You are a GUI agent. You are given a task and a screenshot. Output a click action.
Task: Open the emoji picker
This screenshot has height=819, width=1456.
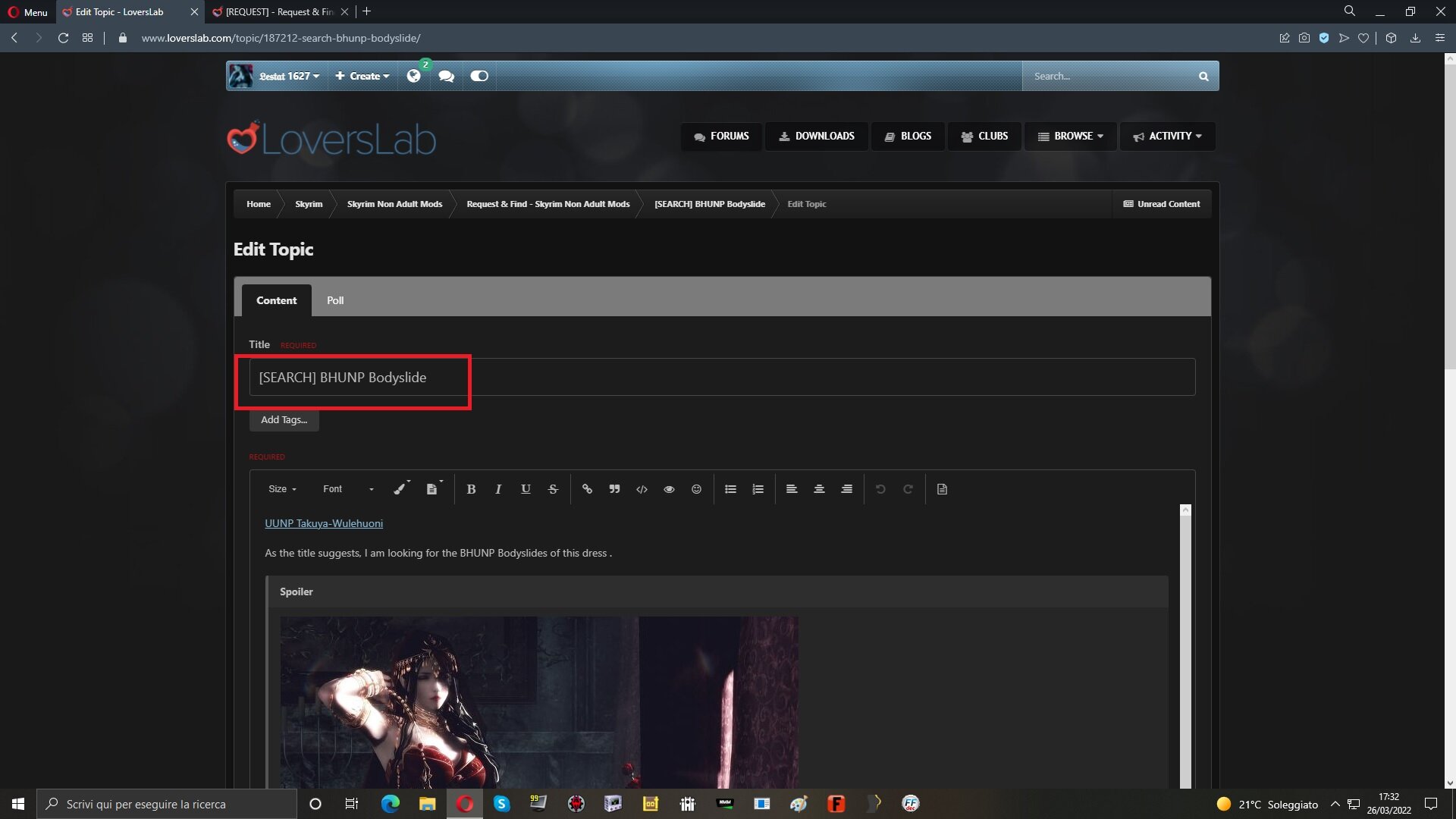point(696,489)
